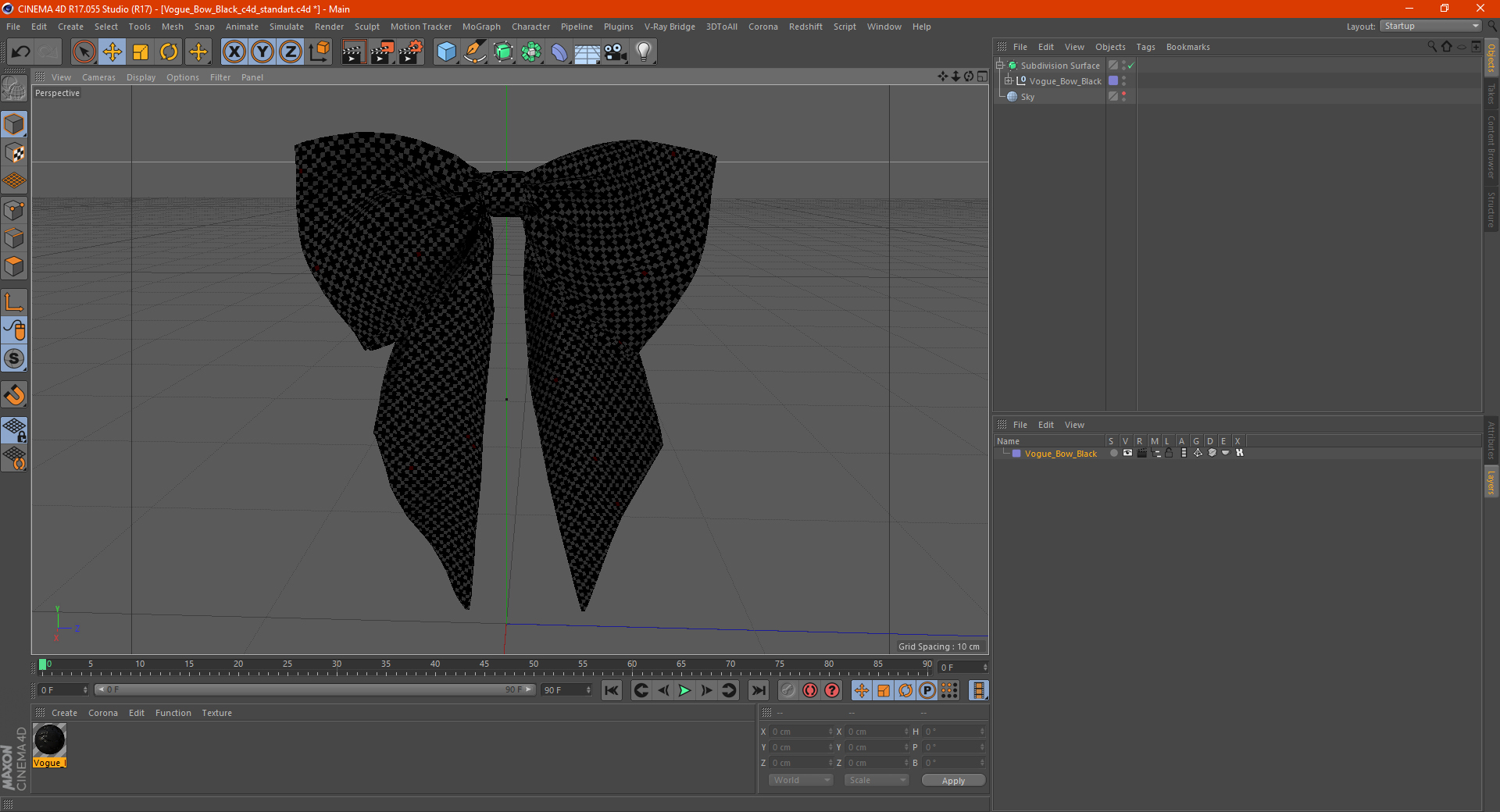Click layer color swatch in Layers panel

1016,454
